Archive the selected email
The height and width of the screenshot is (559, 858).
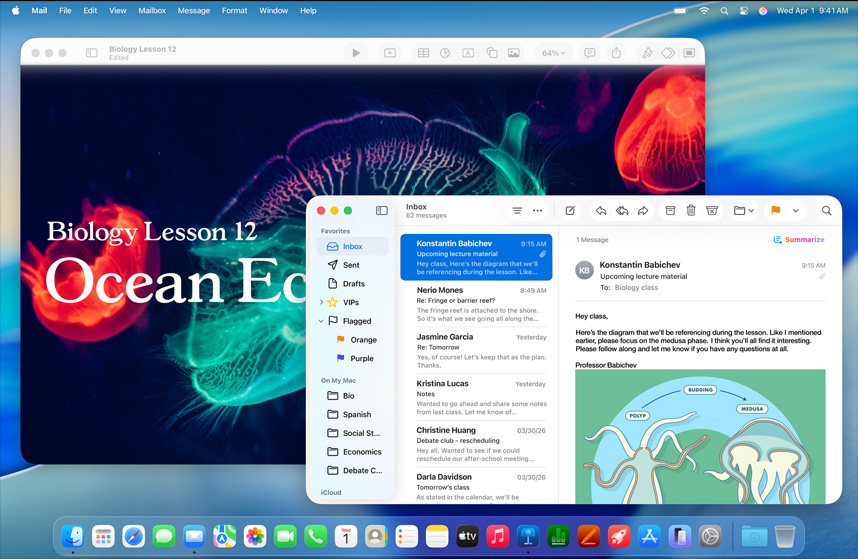(x=670, y=211)
